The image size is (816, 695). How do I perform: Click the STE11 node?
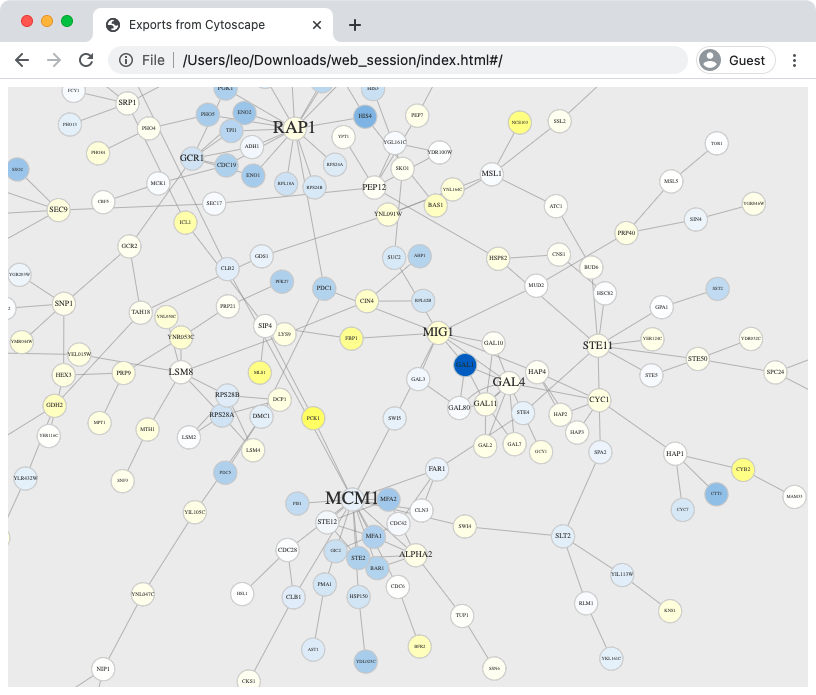point(597,346)
